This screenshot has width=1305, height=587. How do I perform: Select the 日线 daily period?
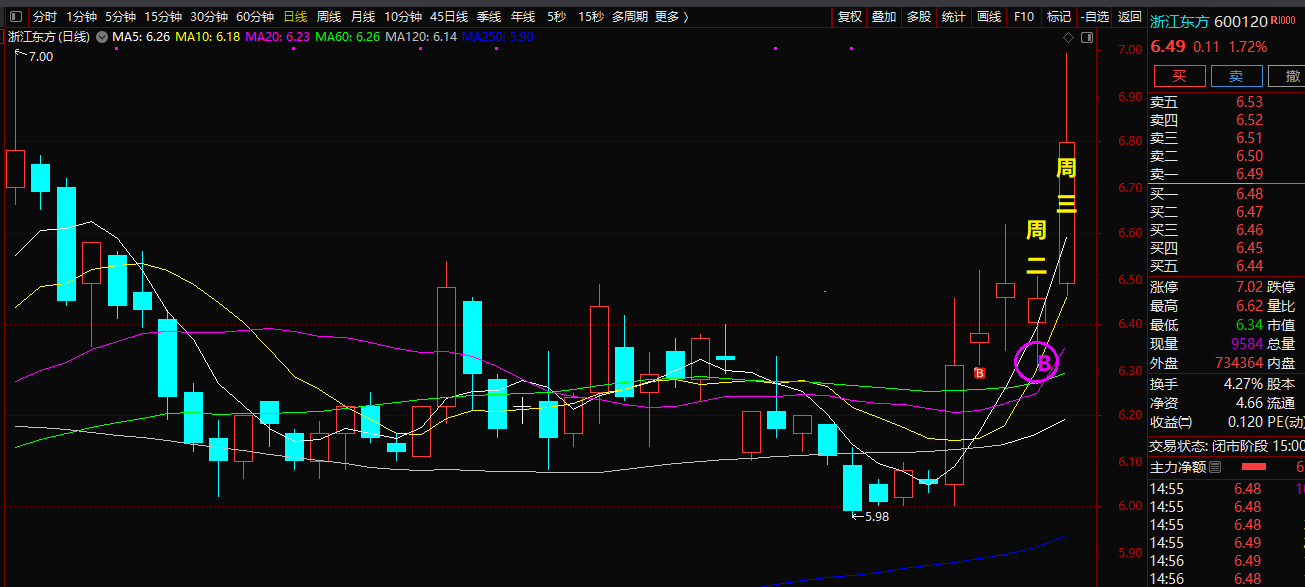[x=295, y=17]
